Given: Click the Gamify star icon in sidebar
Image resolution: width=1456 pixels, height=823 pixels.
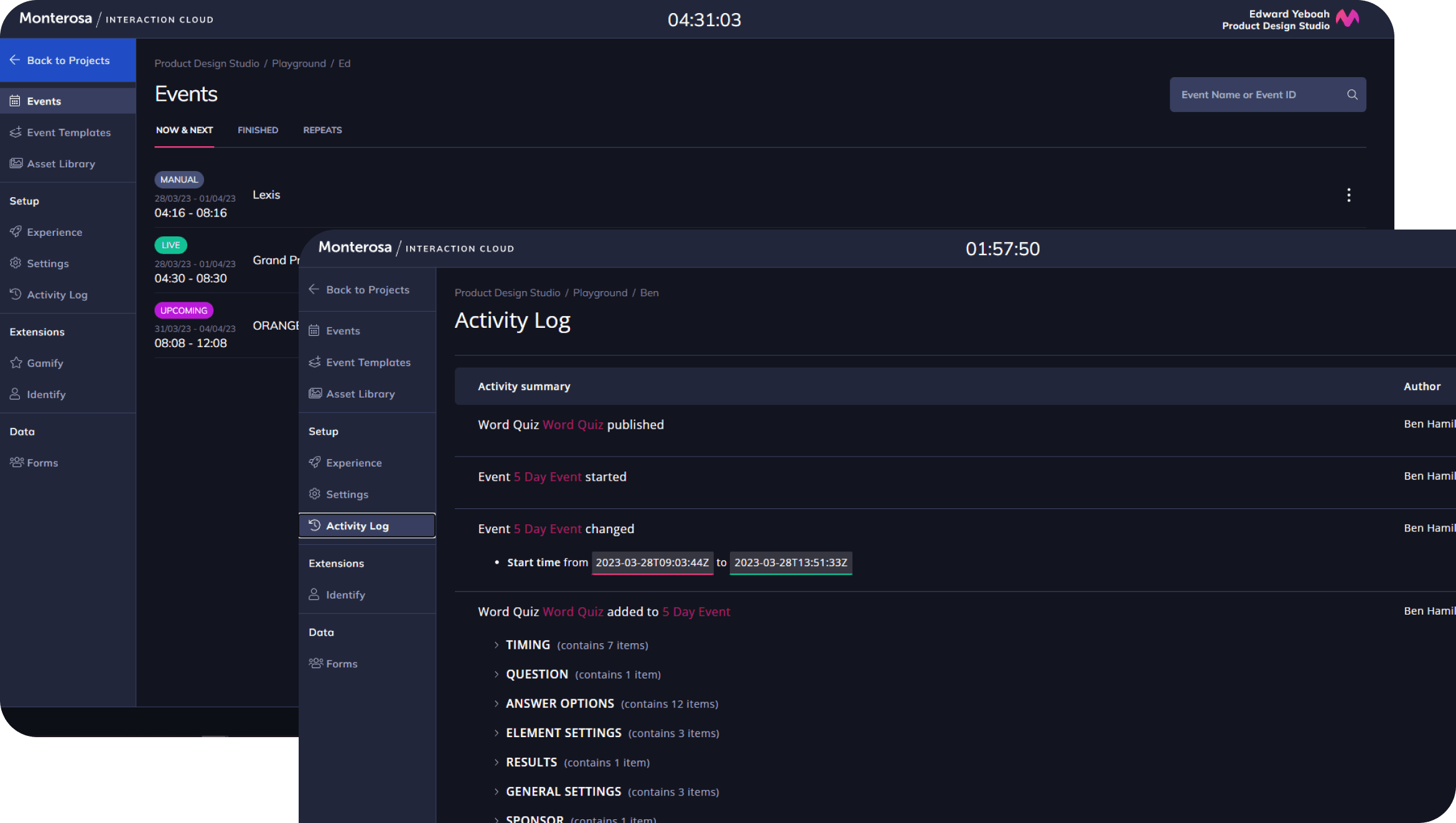Looking at the screenshot, I should [x=16, y=363].
